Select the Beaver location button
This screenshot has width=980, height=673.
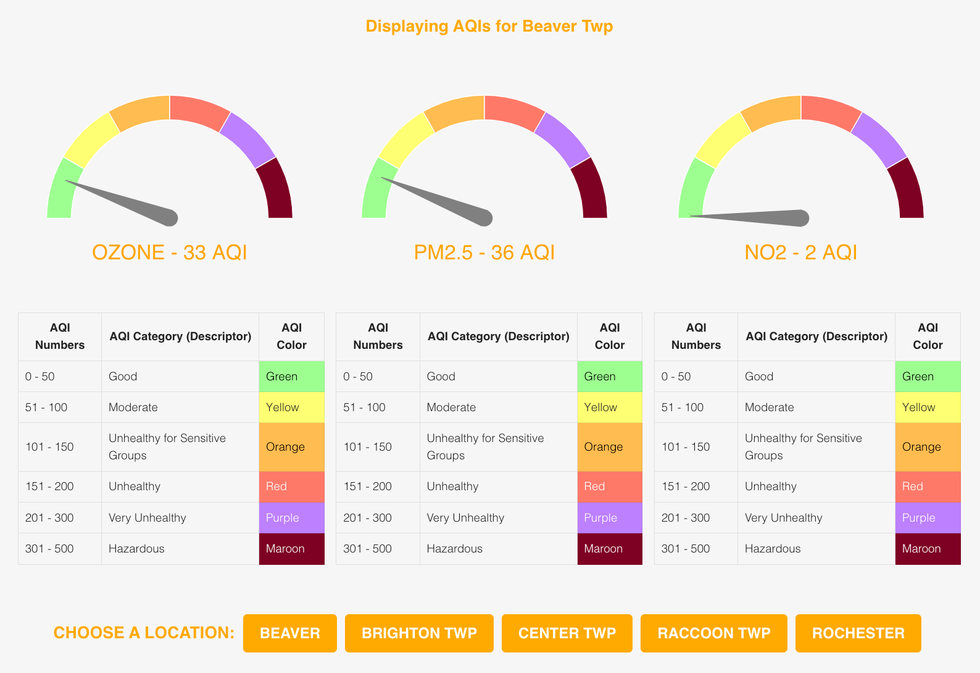290,633
